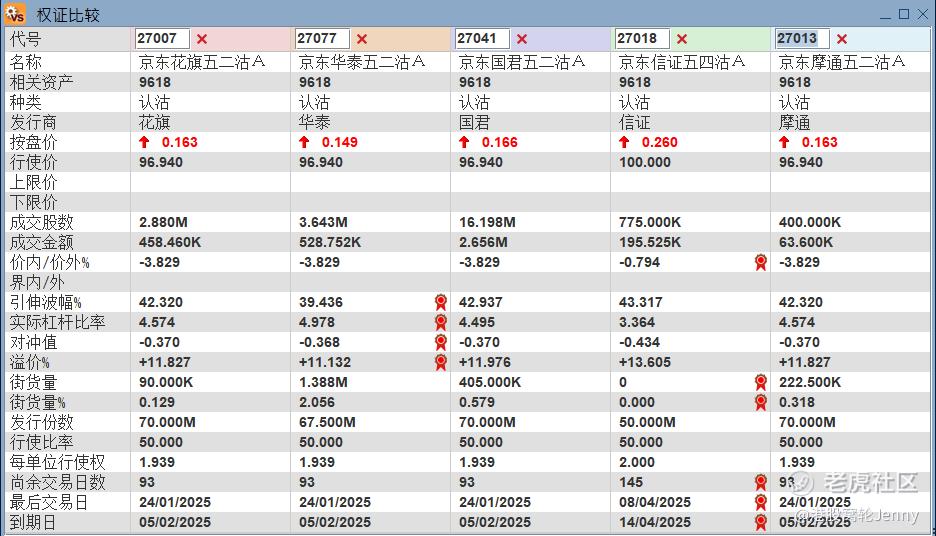Click the 权证比较 app icon in title bar
This screenshot has width=936, height=536.
[x=15, y=13]
